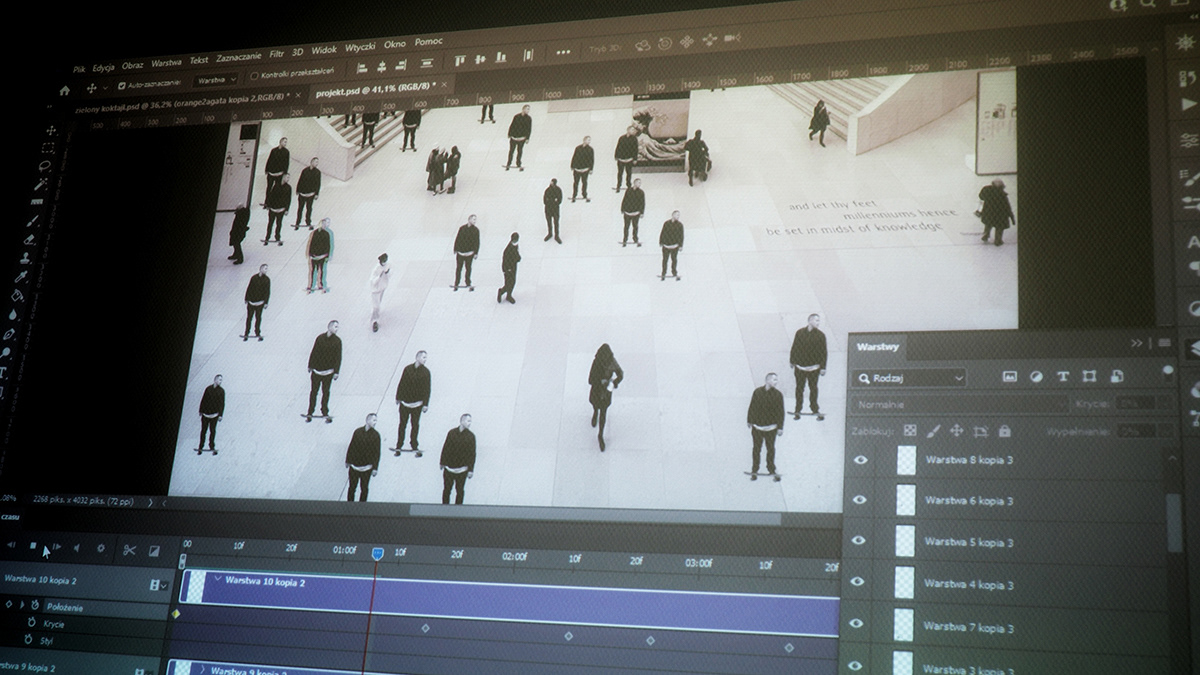Click yellow Położenie keyframe diamond
The image size is (1200, 675).
[x=176, y=614]
